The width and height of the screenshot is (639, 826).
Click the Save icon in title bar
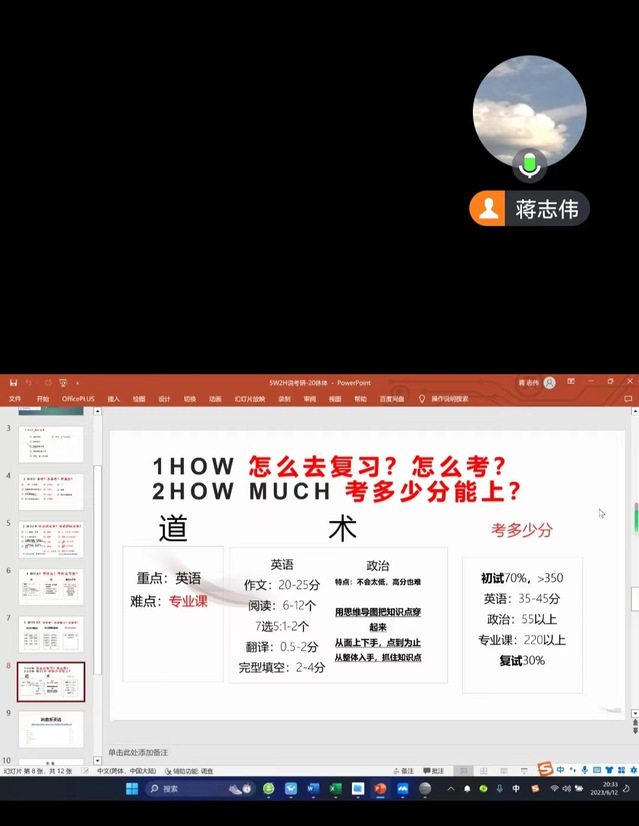(x=13, y=382)
